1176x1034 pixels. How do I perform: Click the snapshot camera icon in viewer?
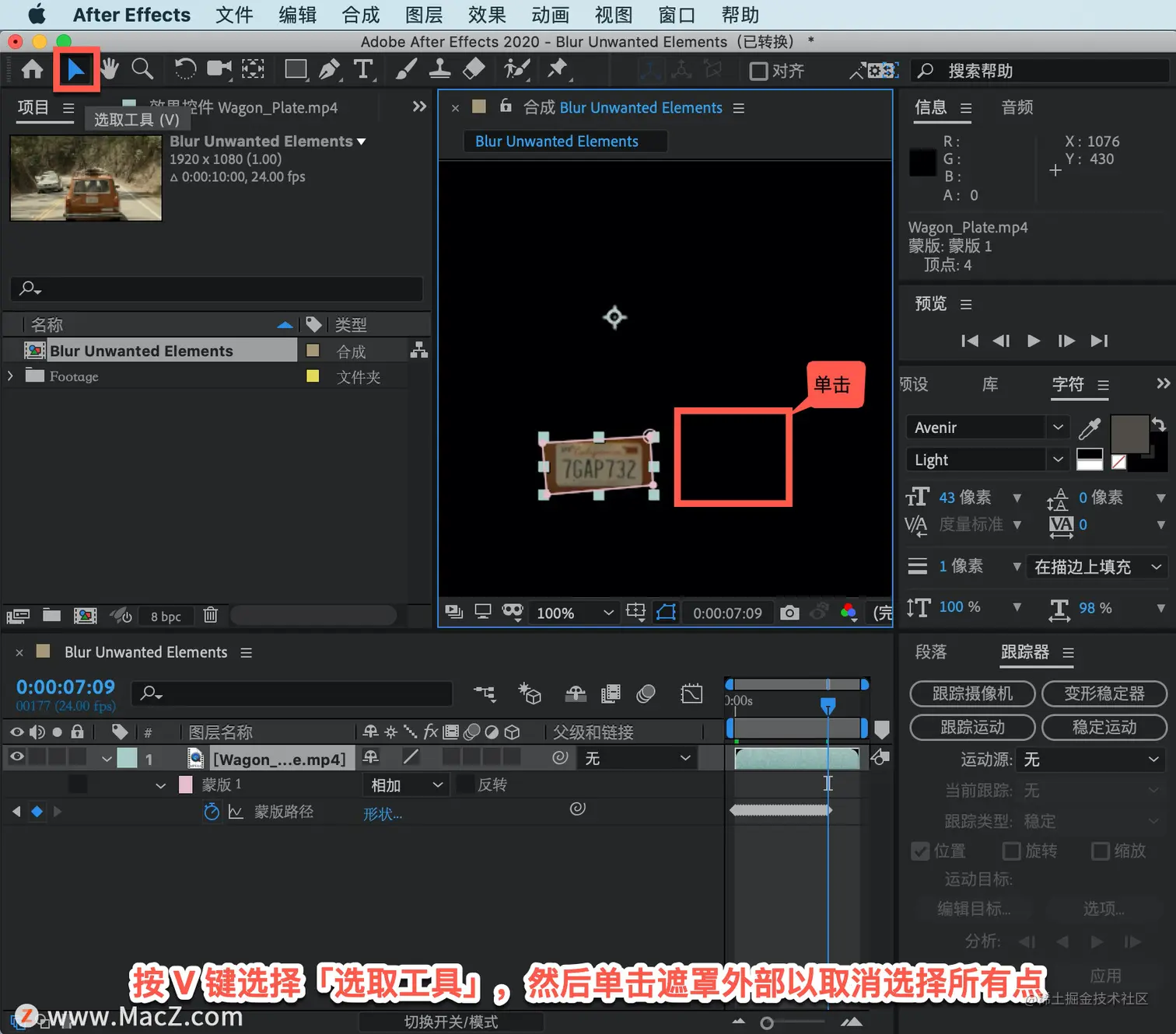click(789, 613)
